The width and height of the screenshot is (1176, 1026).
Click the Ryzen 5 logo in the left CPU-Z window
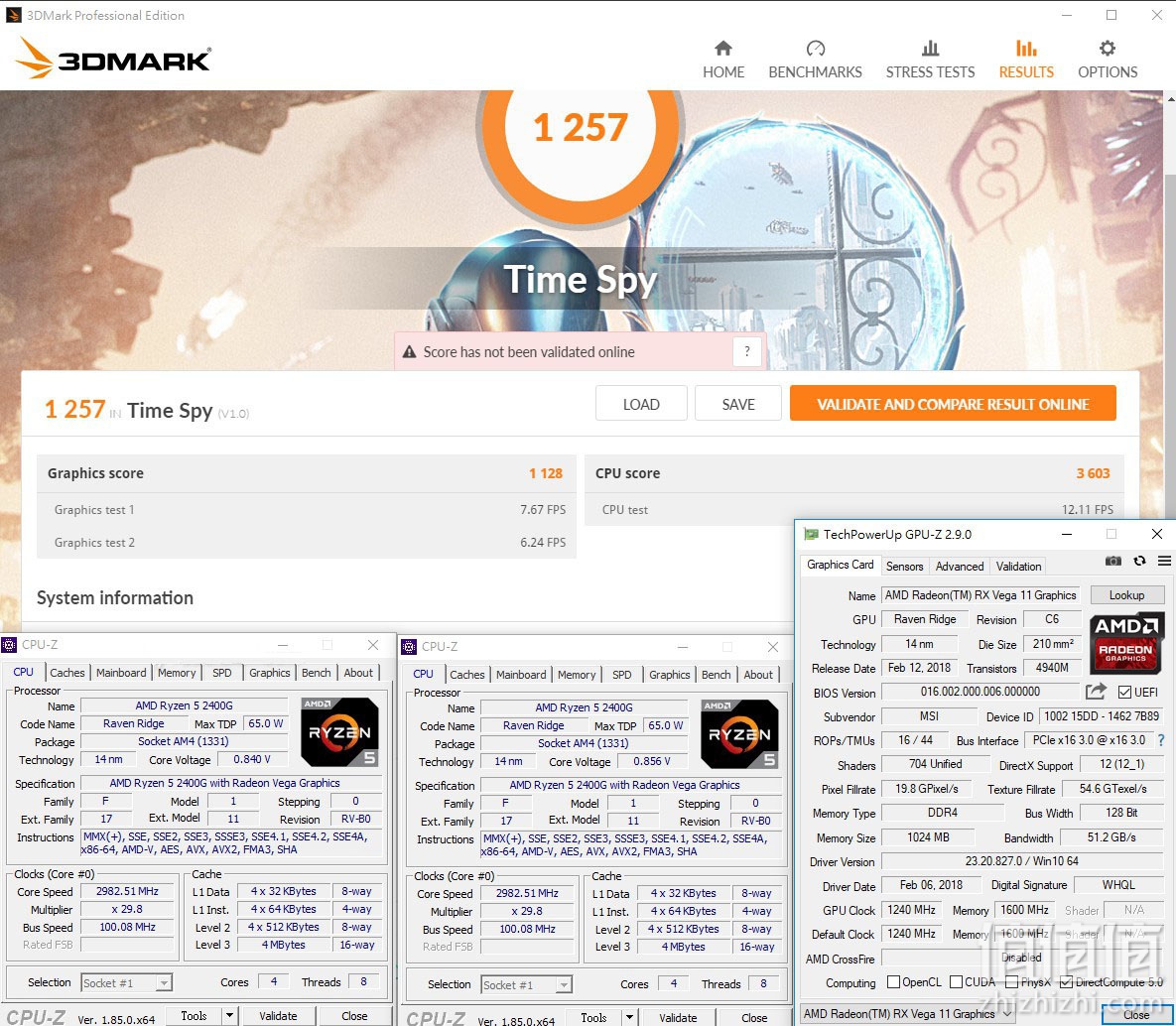(339, 732)
